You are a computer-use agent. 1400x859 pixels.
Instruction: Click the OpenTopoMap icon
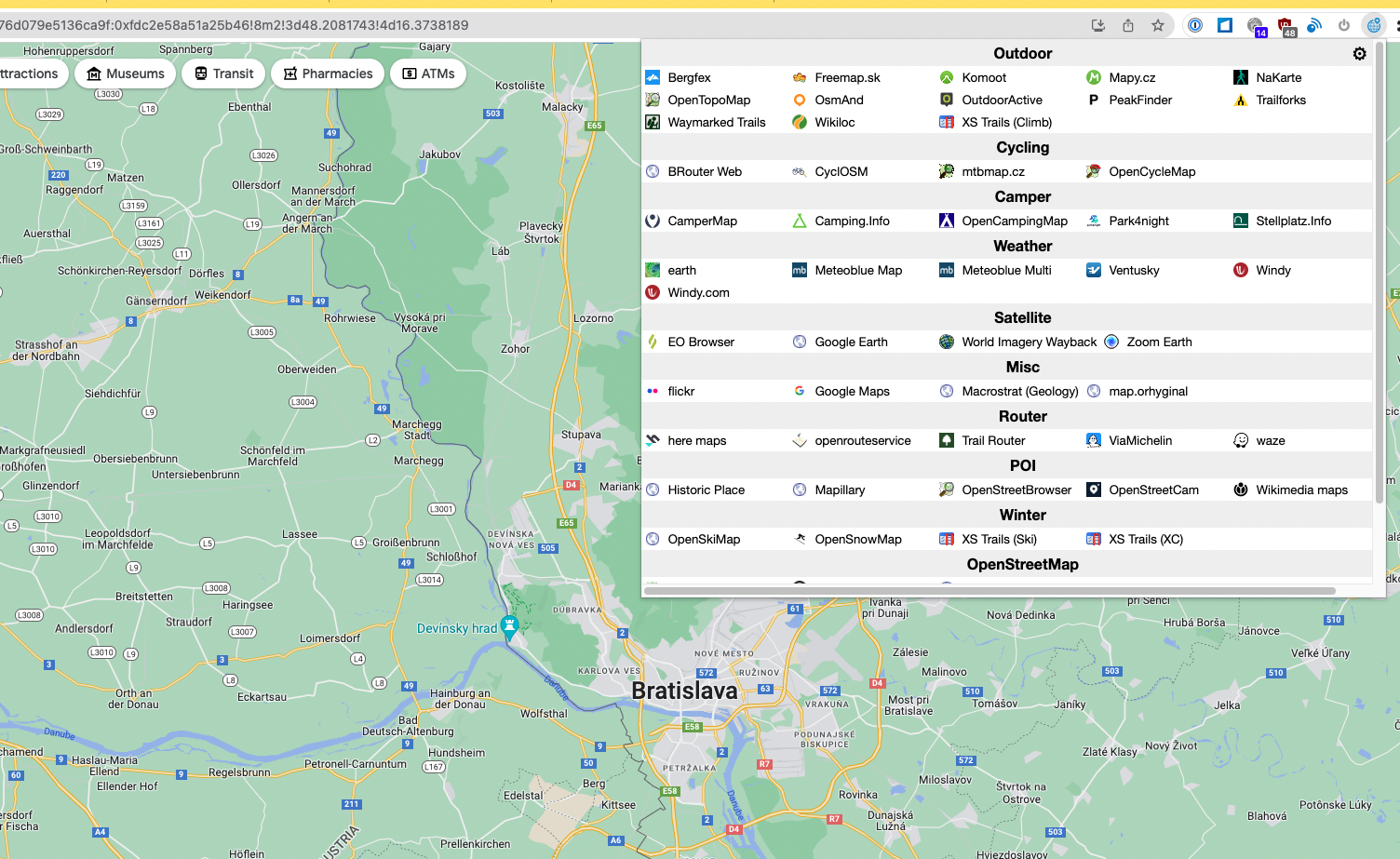pos(653,100)
